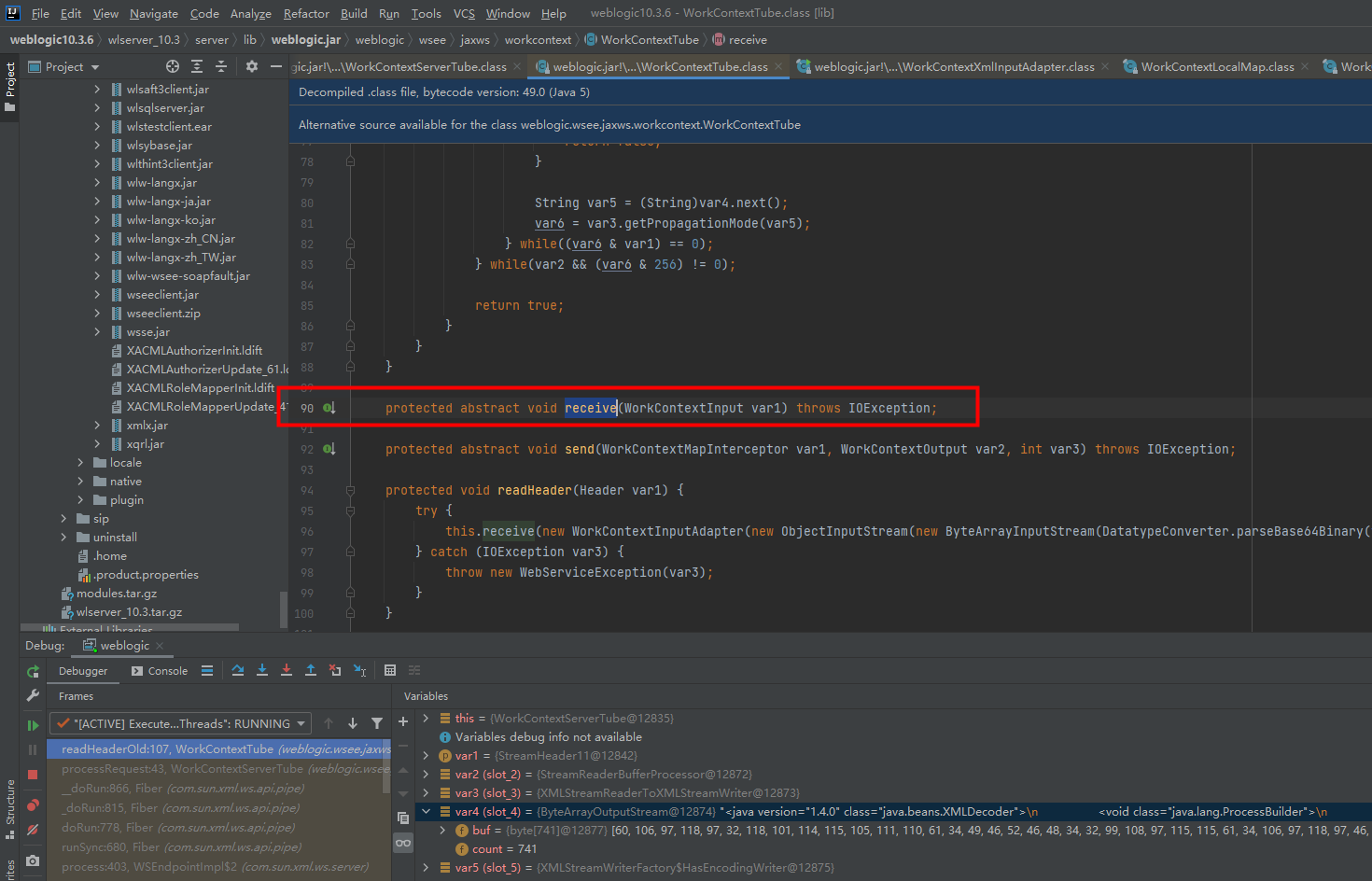The height and width of the screenshot is (881, 1372).
Task: Open Project panel gear settings
Action: point(252,66)
